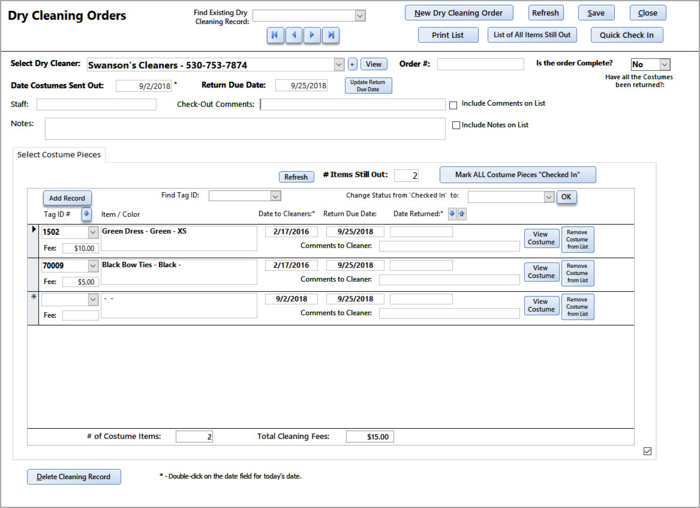Viewport: 700px width, 508px height.
Task: Click Comments to Cleaner field for Green Dress
Action: point(449,246)
